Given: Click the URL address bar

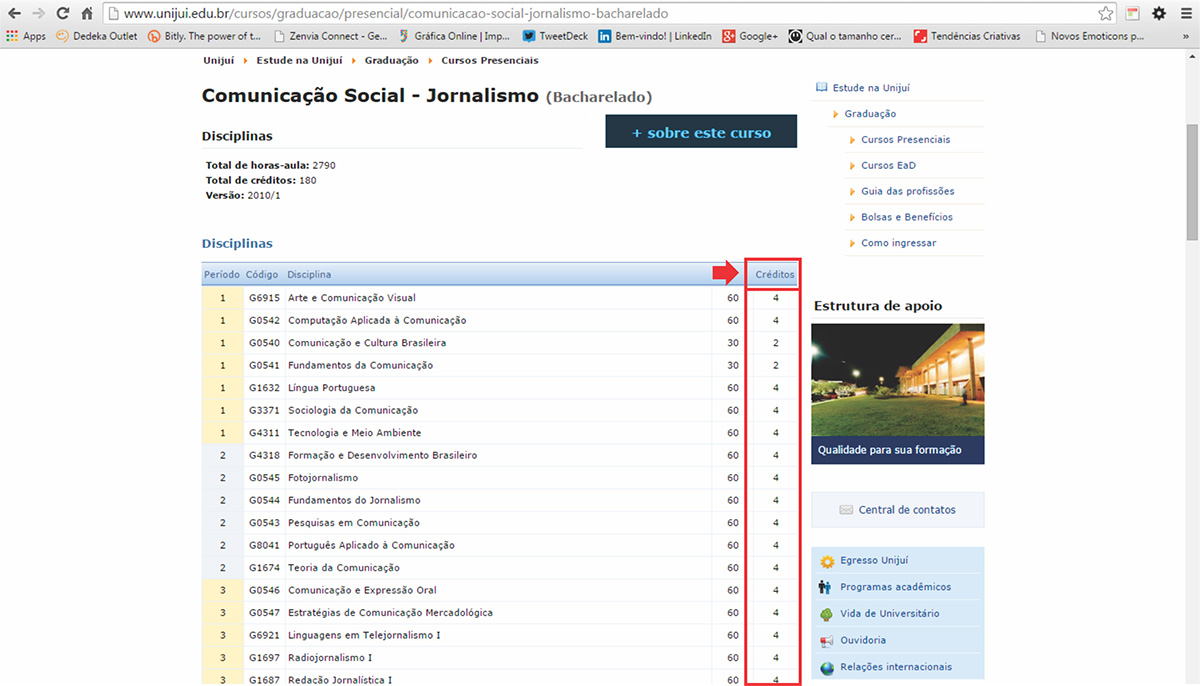Looking at the screenshot, I should [x=600, y=14].
